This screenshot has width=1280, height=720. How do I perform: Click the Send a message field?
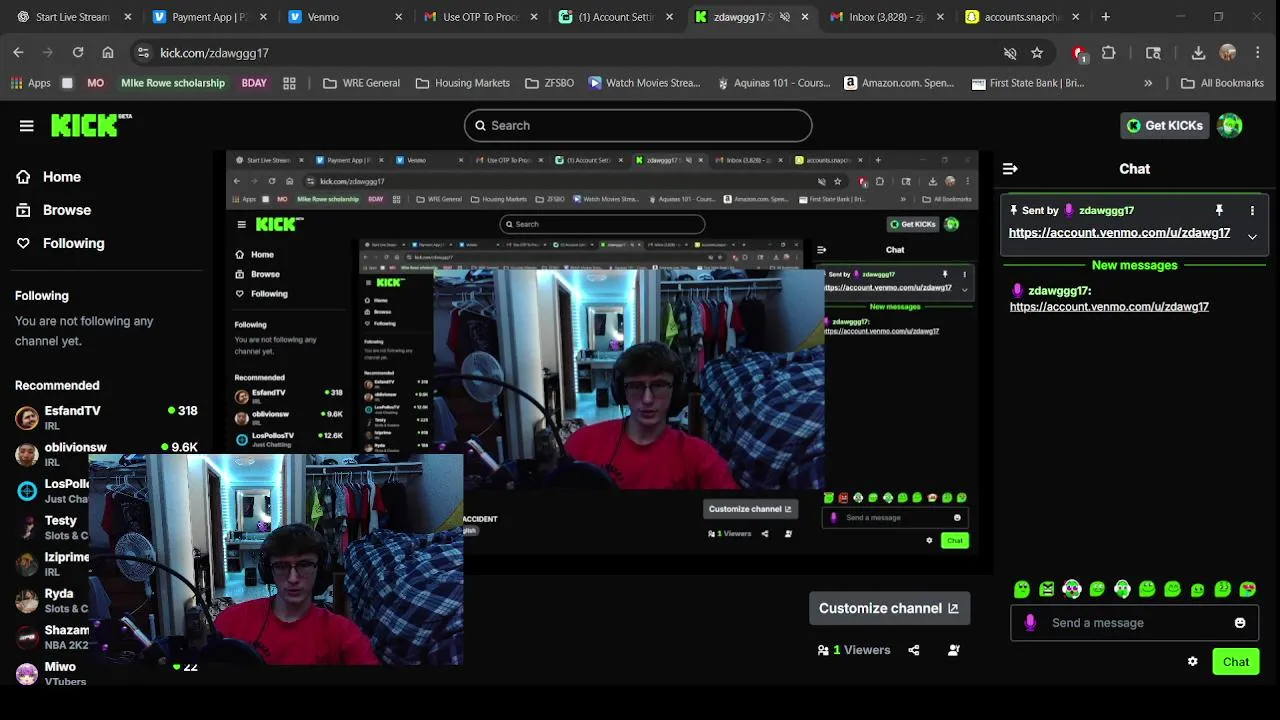click(1133, 623)
